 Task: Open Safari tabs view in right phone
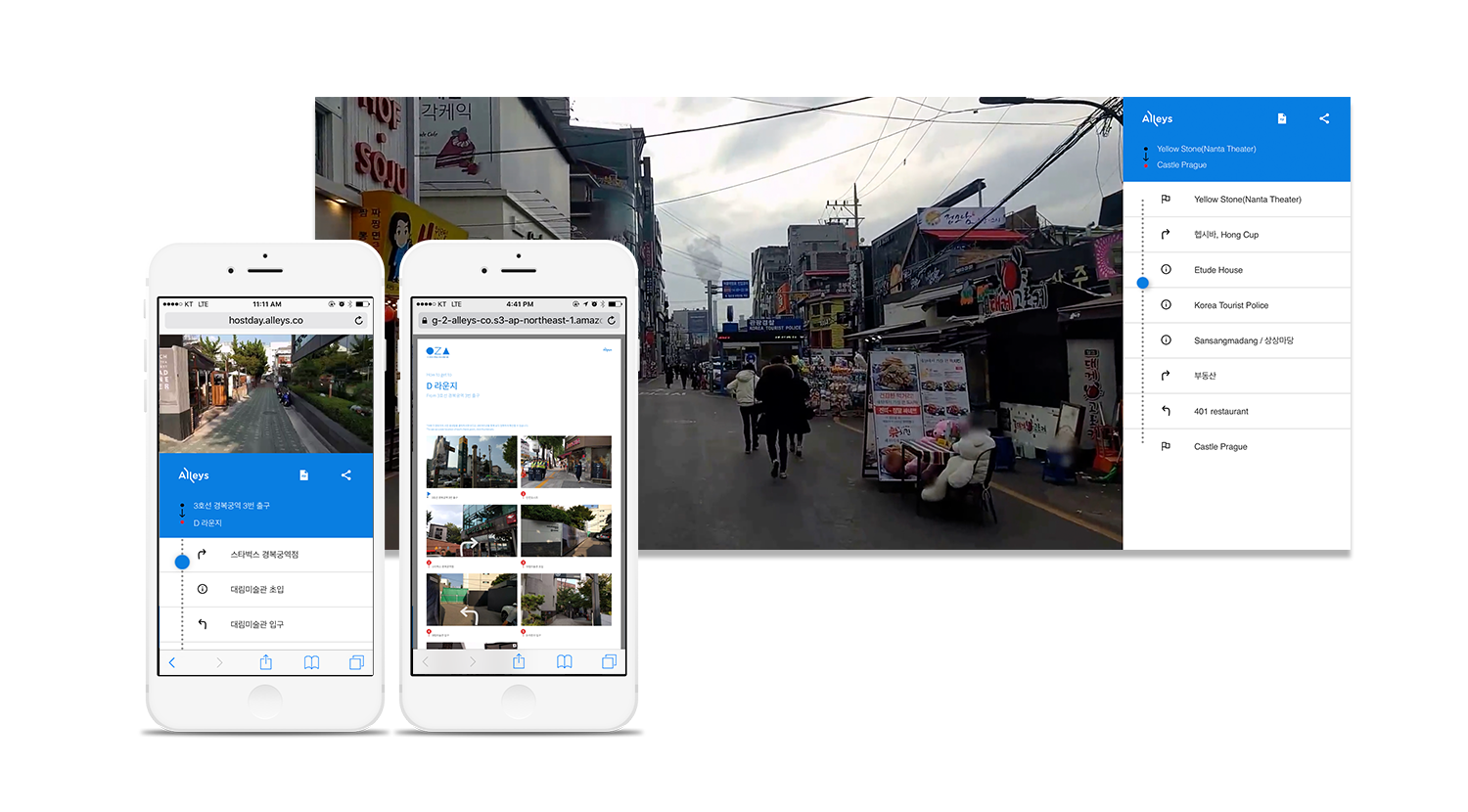click(x=609, y=662)
